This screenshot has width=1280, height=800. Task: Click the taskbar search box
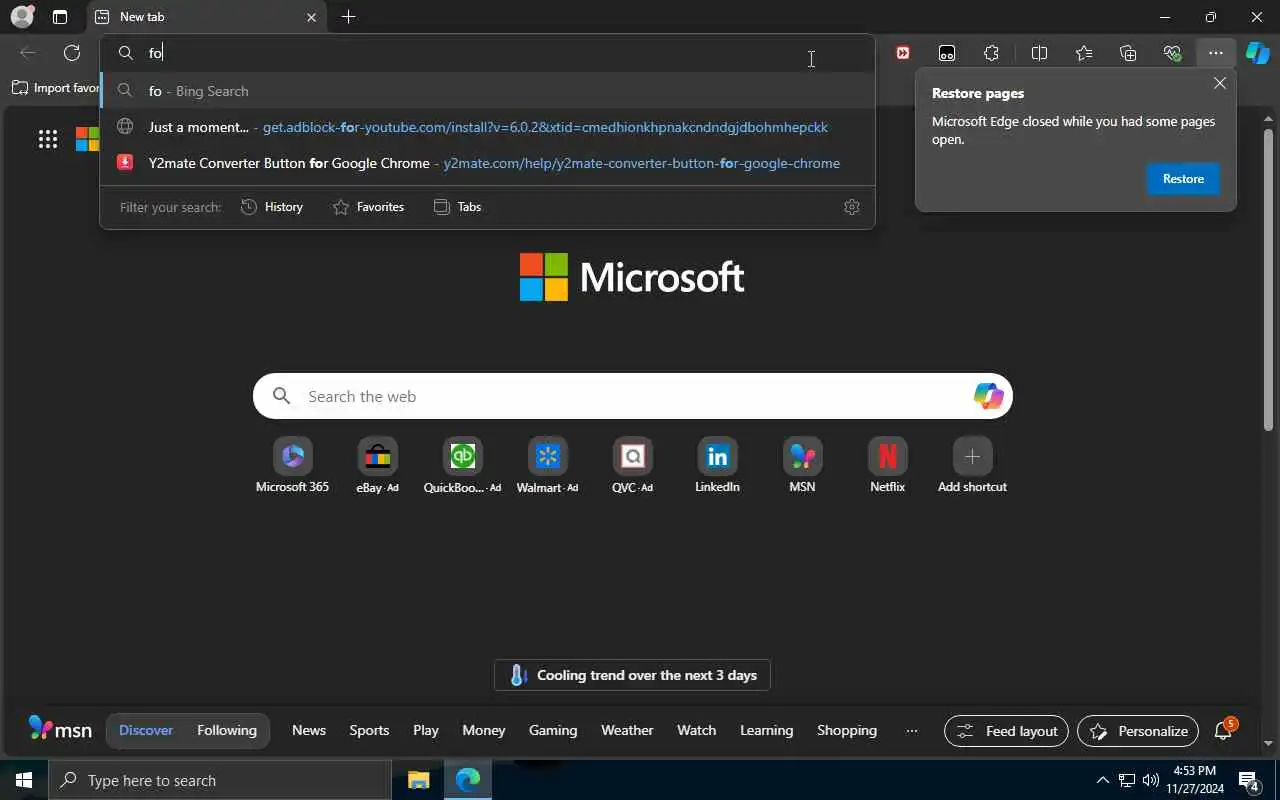220,780
